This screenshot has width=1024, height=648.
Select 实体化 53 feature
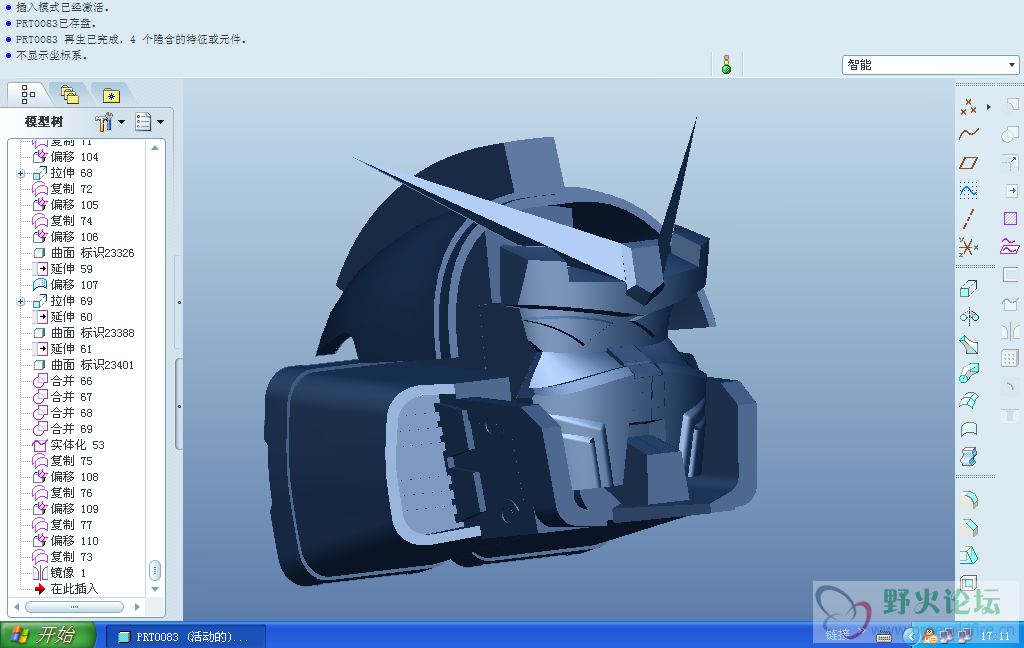[69, 445]
